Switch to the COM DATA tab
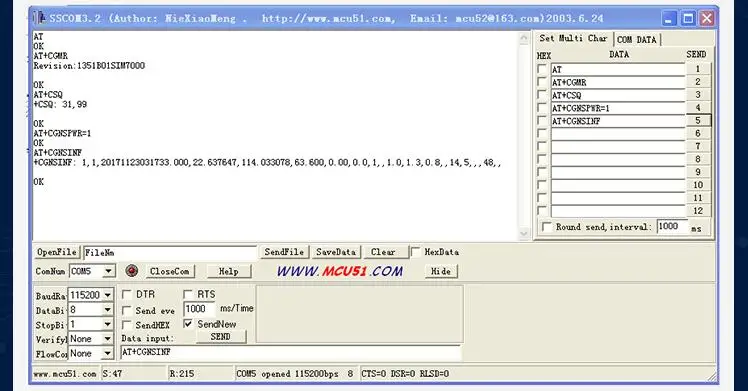 click(x=637, y=40)
